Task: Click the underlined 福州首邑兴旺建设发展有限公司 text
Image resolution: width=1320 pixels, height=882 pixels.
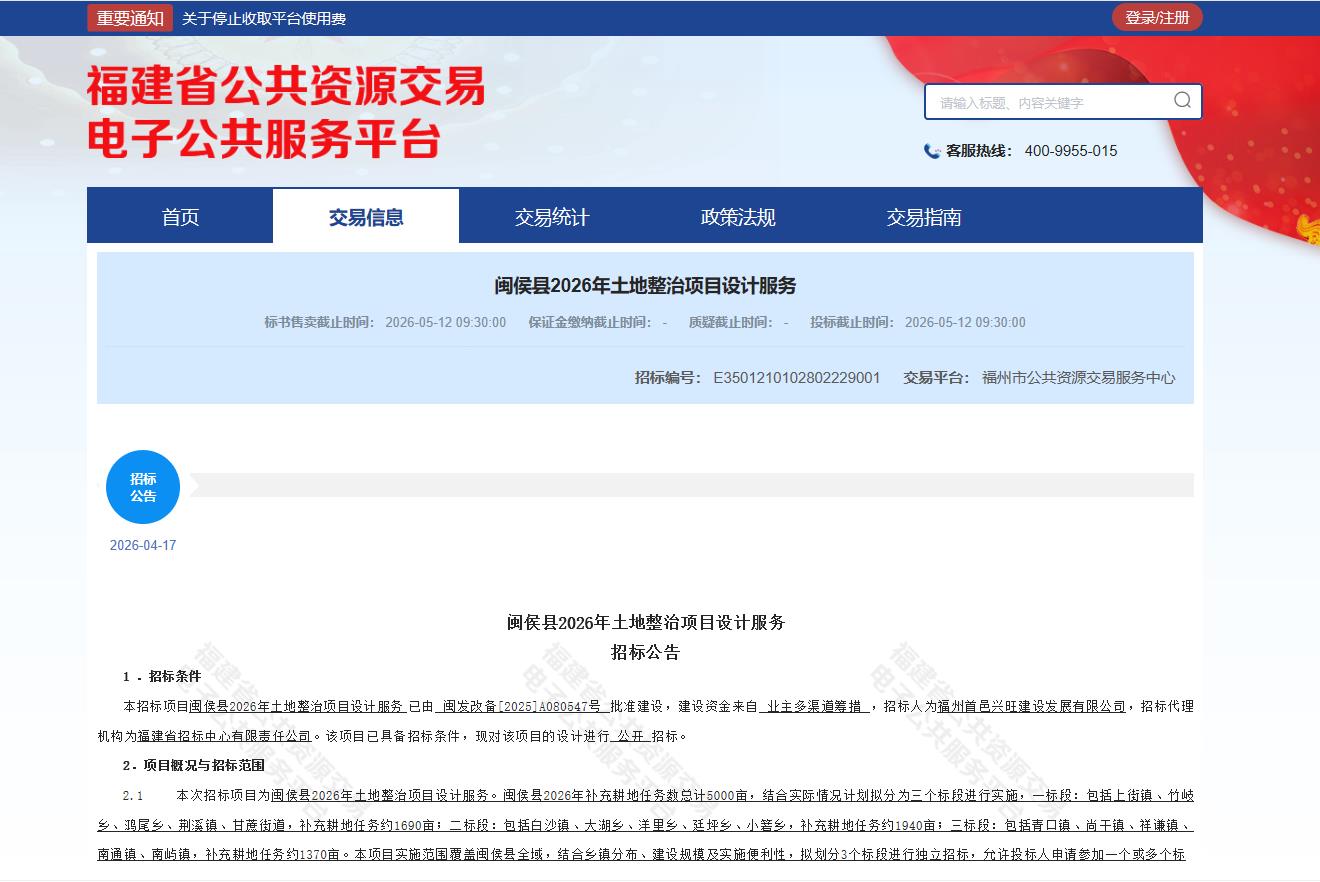Action: 1032,706
